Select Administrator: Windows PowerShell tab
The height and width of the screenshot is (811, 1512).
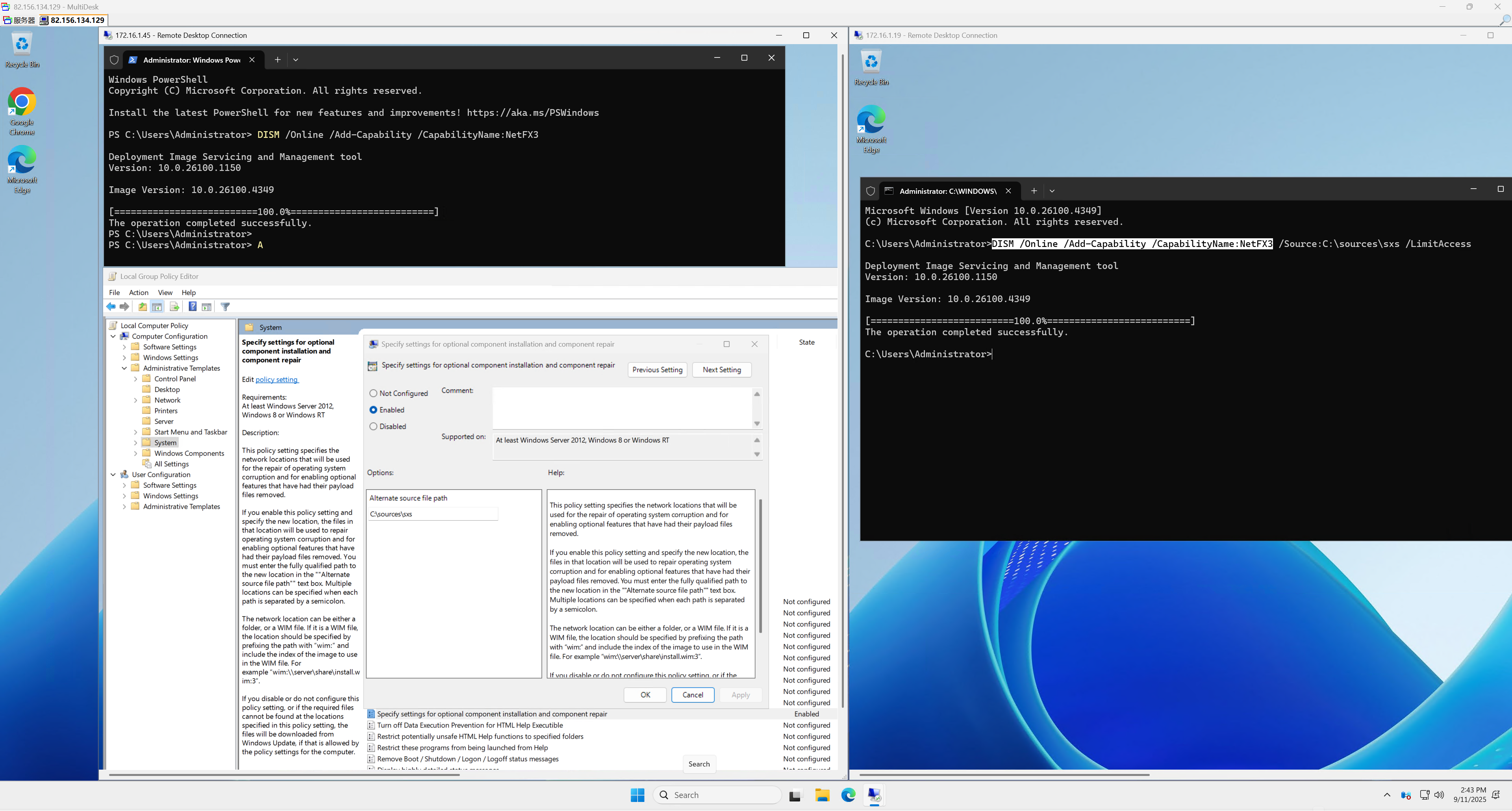[191, 60]
